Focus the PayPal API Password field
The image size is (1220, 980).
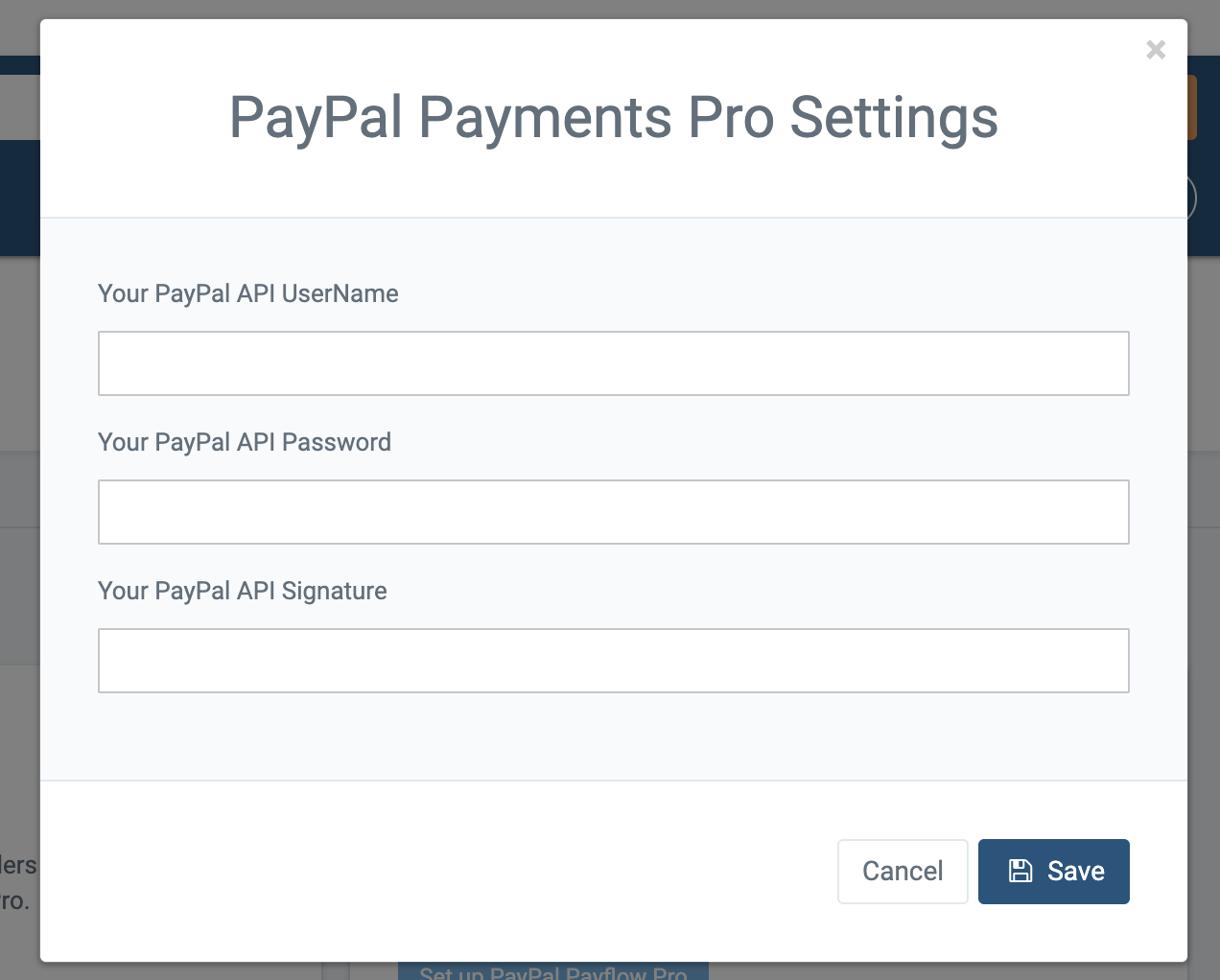pyautogui.click(x=614, y=512)
